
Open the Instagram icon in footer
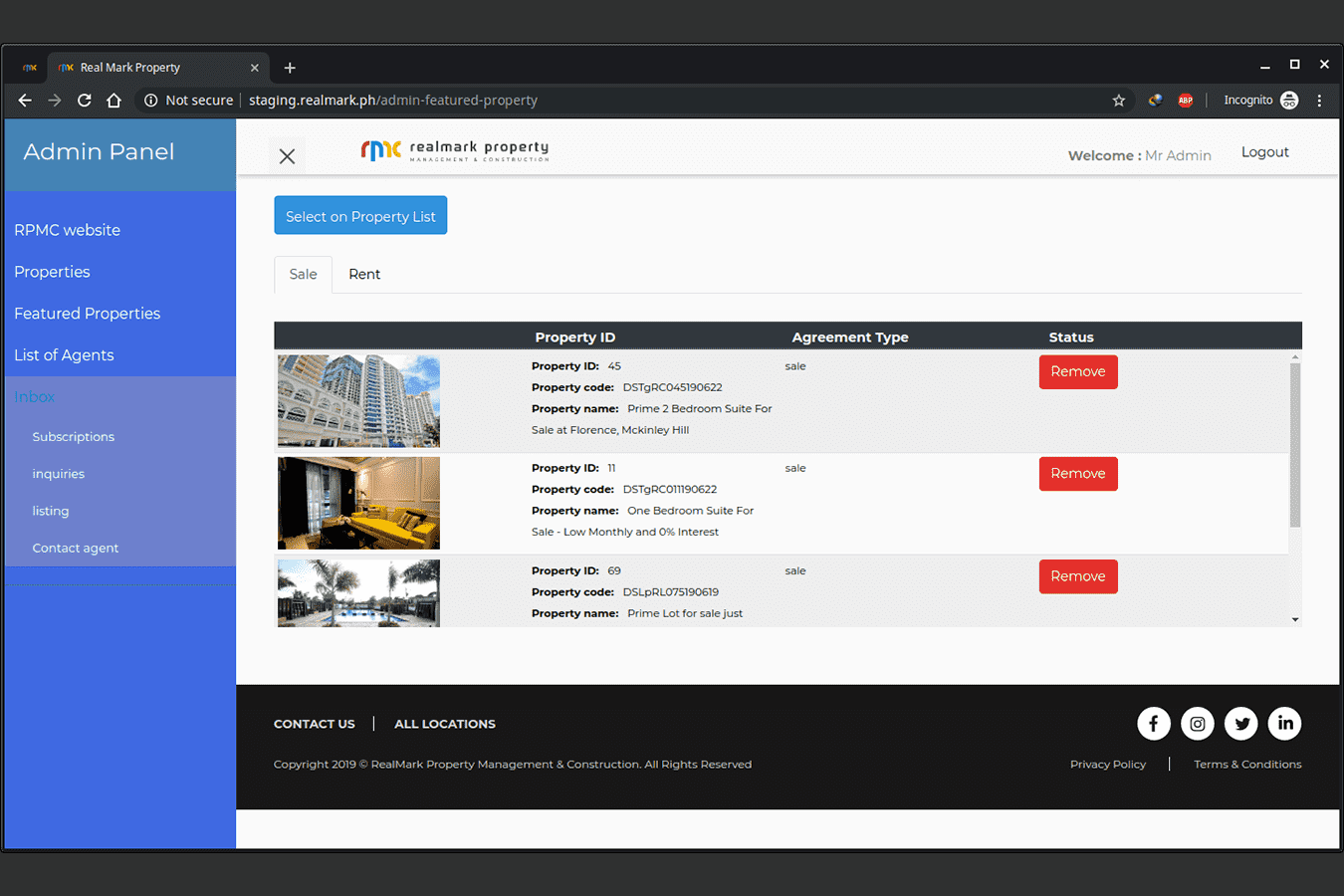click(1198, 724)
